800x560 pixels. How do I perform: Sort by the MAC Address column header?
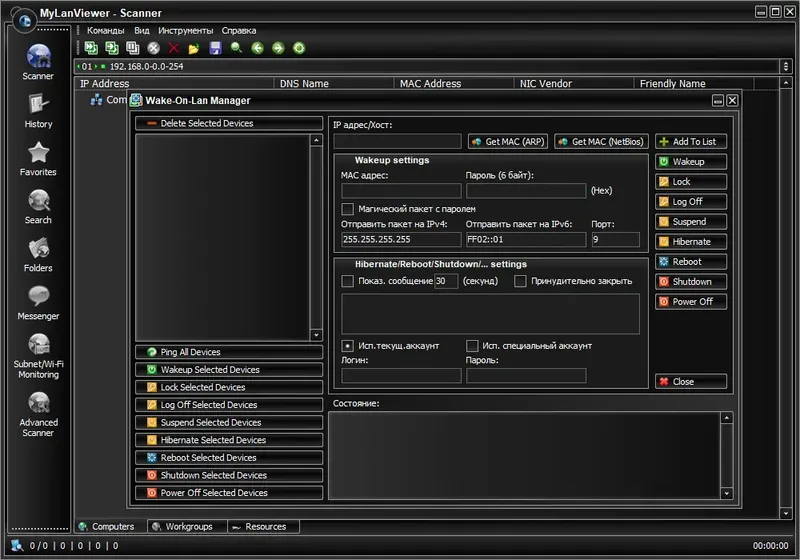[x=454, y=84]
